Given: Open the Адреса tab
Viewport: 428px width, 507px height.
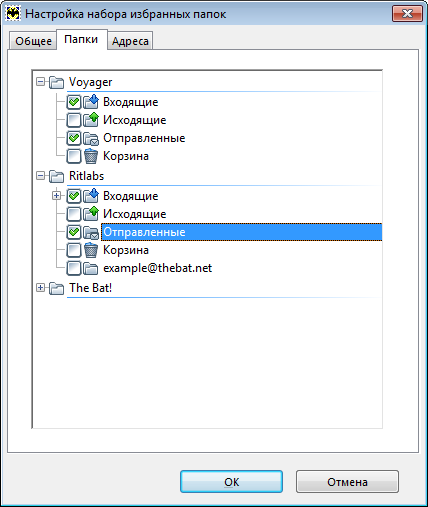Looking at the screenshot, I should pos(130,41).
